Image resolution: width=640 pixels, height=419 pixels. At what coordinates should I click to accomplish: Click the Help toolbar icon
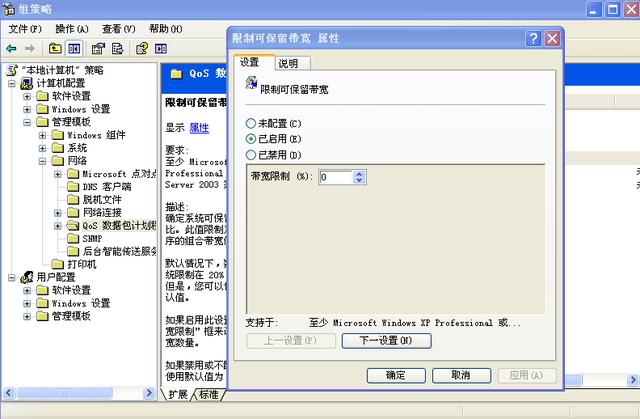pos(143,47)
